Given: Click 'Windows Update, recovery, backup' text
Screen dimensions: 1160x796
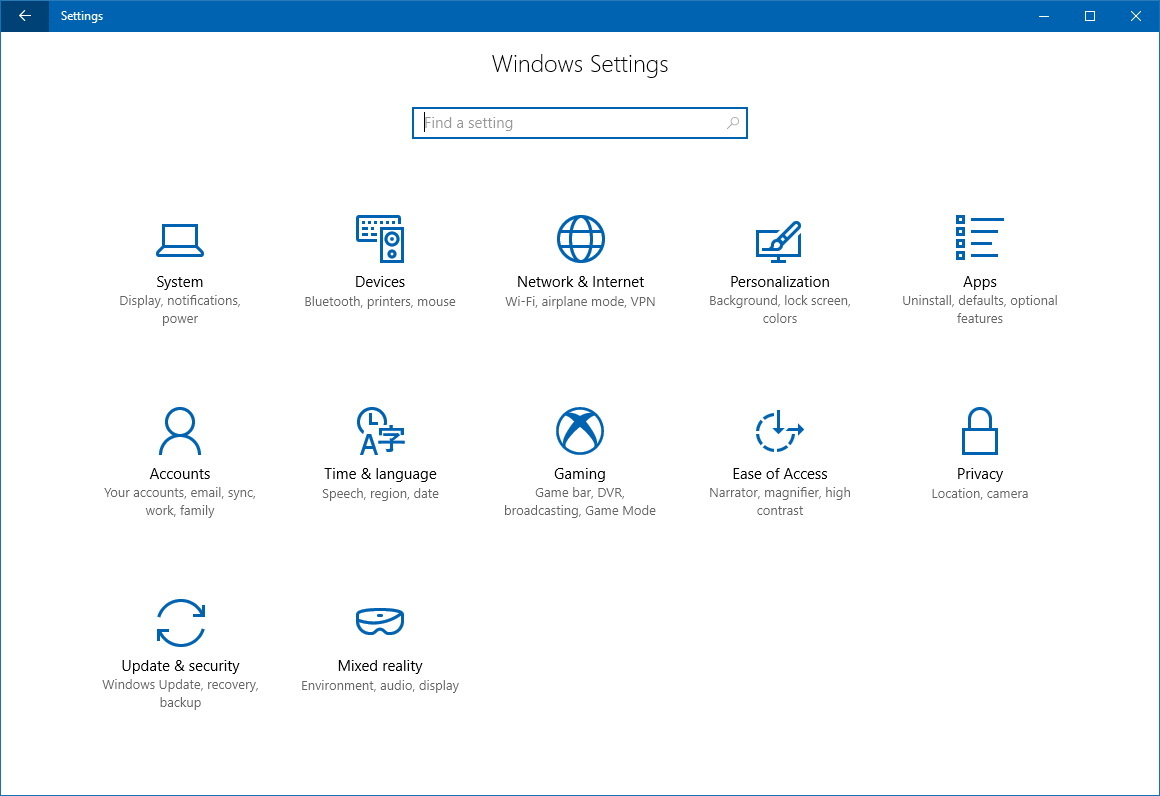Looking at the screenshot, I should [181, 693].
